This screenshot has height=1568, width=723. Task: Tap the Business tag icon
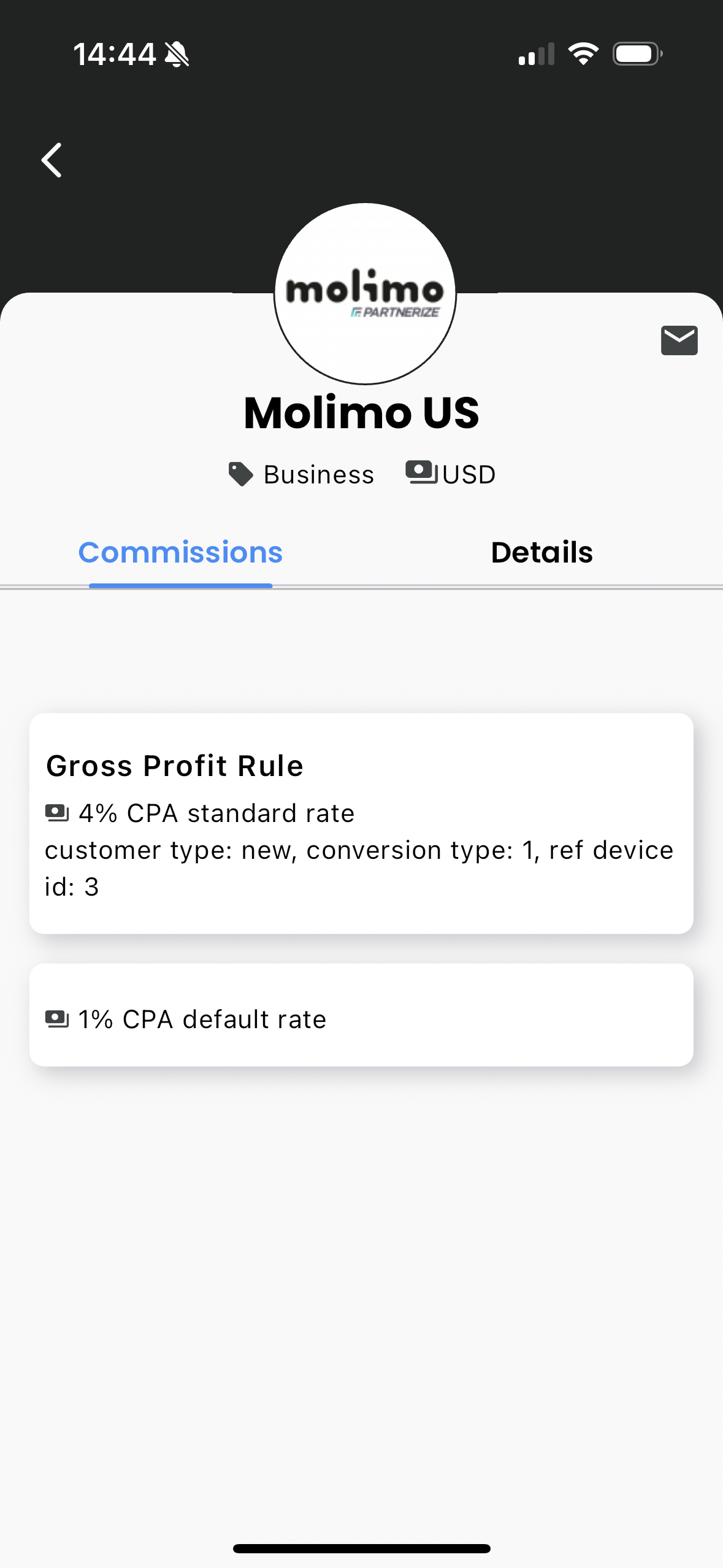tap(240, 474)
